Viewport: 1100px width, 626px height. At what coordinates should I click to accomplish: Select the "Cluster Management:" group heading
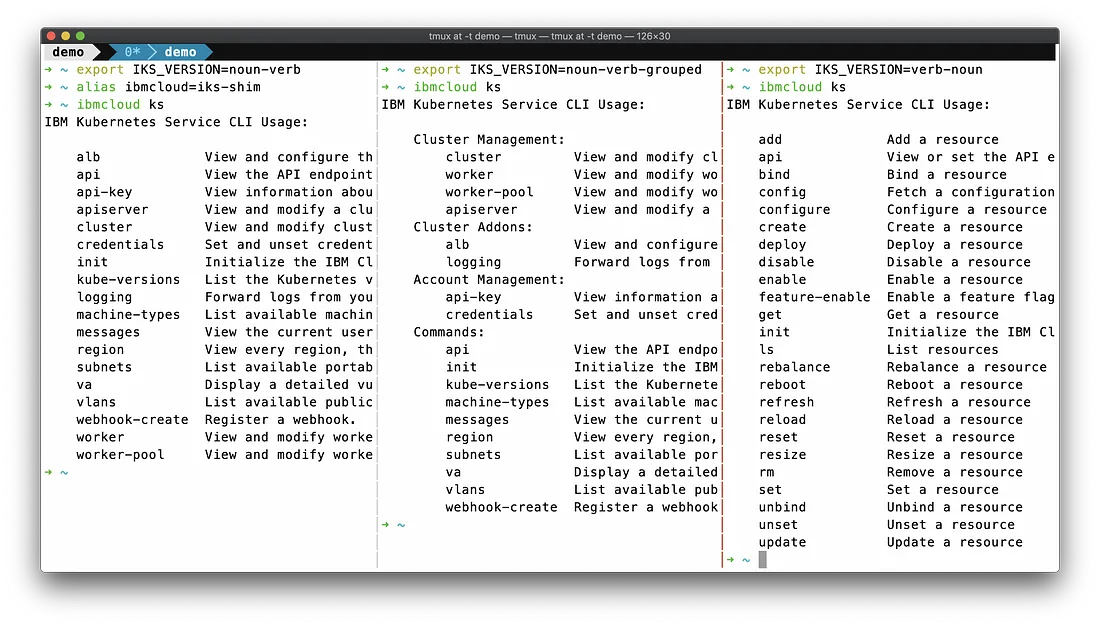489,140
